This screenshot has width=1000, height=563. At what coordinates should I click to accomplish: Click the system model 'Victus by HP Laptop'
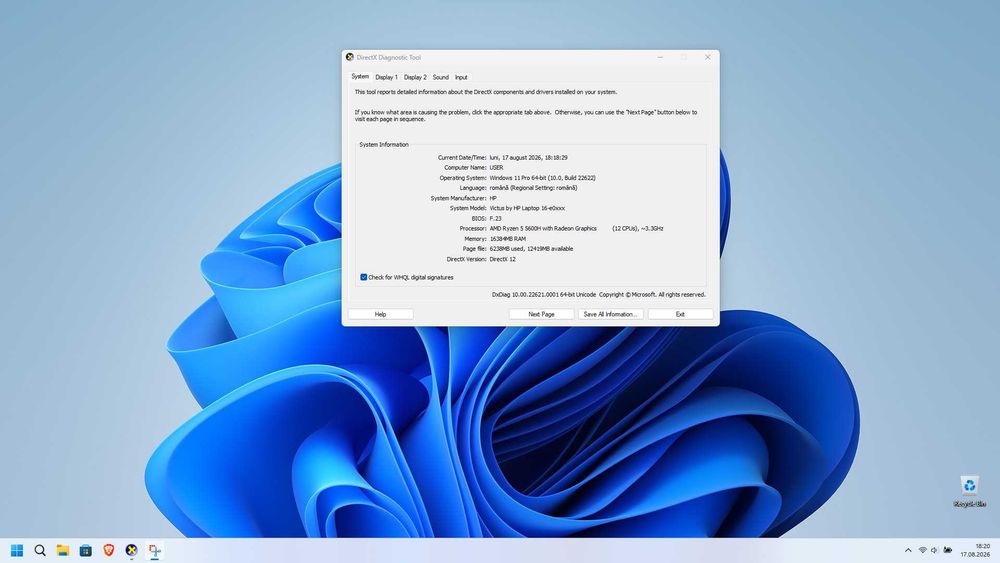pos(527,208)
